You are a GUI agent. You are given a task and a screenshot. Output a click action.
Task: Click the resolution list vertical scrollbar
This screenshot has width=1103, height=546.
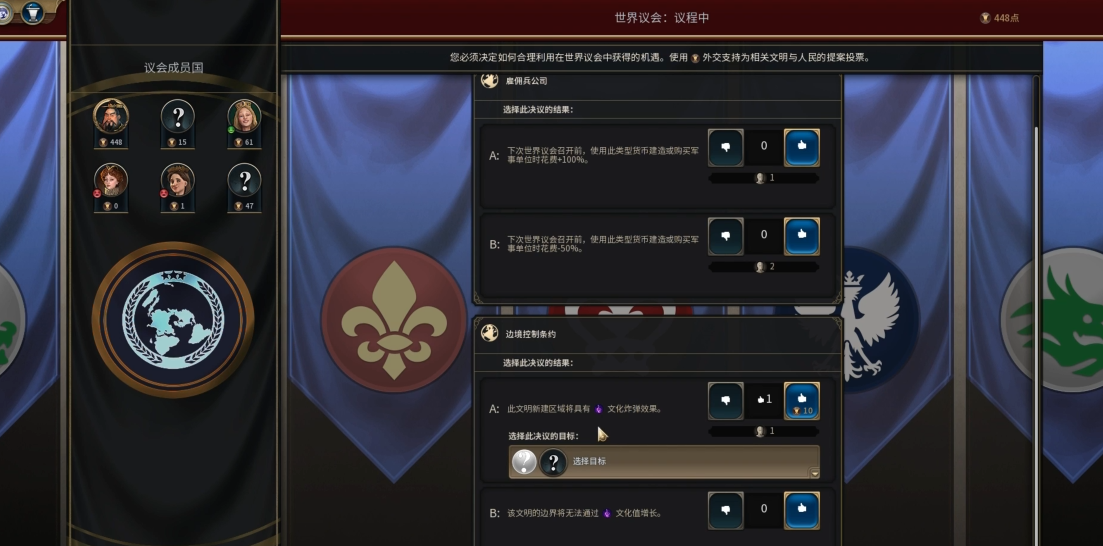coord(1035,310)
